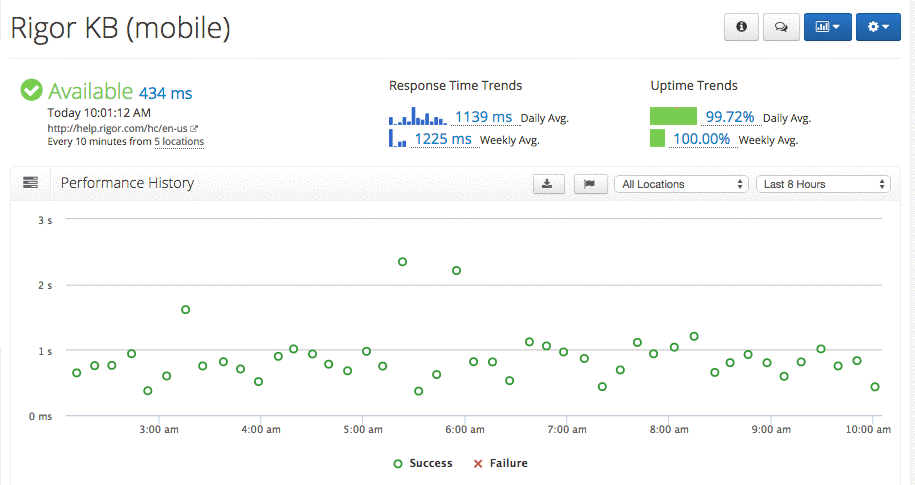
Task: Open the All Locations dropdown
Action: pos(681,184)
